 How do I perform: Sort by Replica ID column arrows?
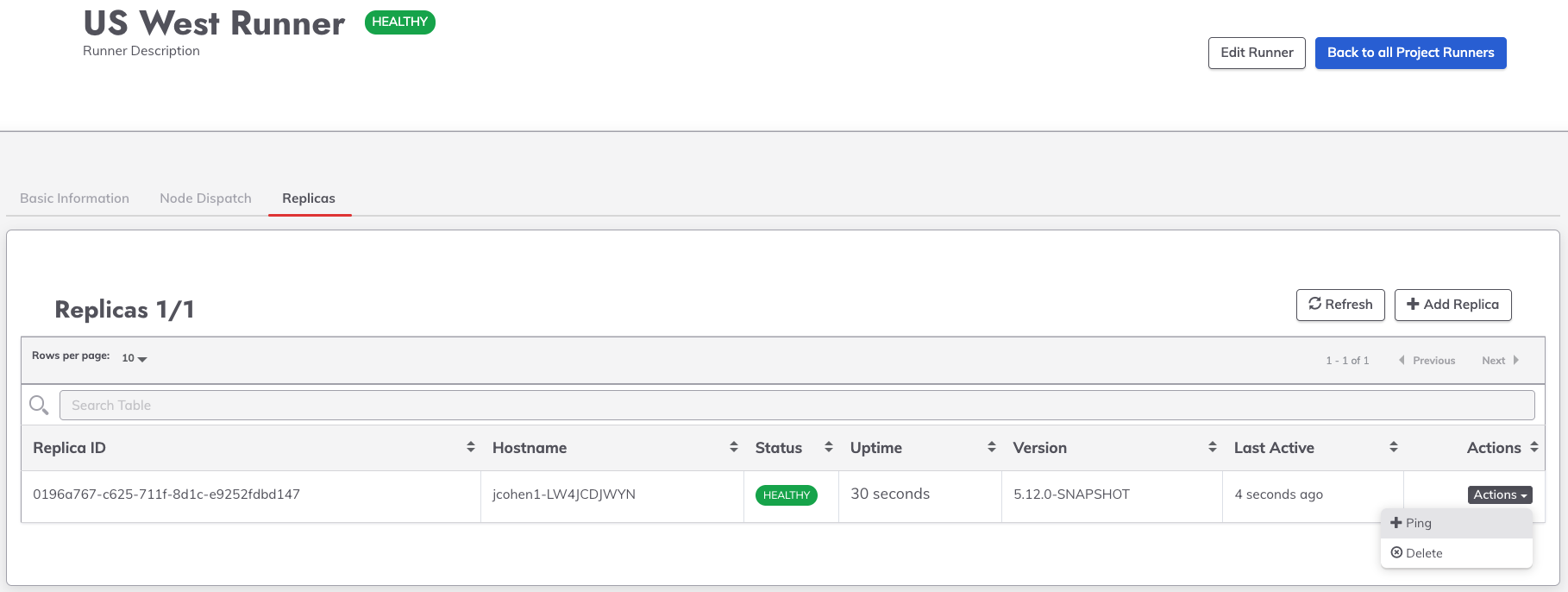click(471, 447)
